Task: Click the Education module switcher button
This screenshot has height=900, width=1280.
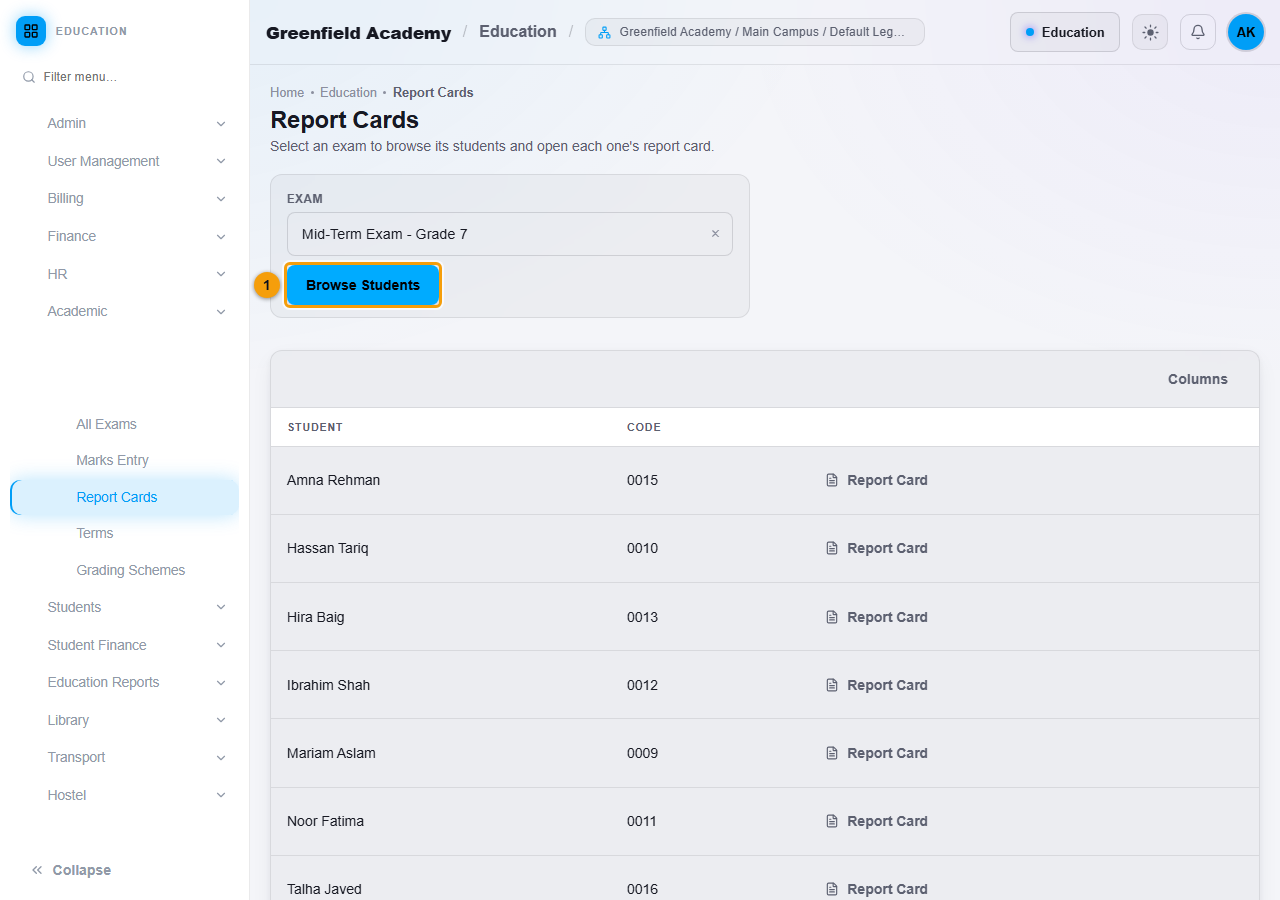Action: click(x=1065, y=32)
